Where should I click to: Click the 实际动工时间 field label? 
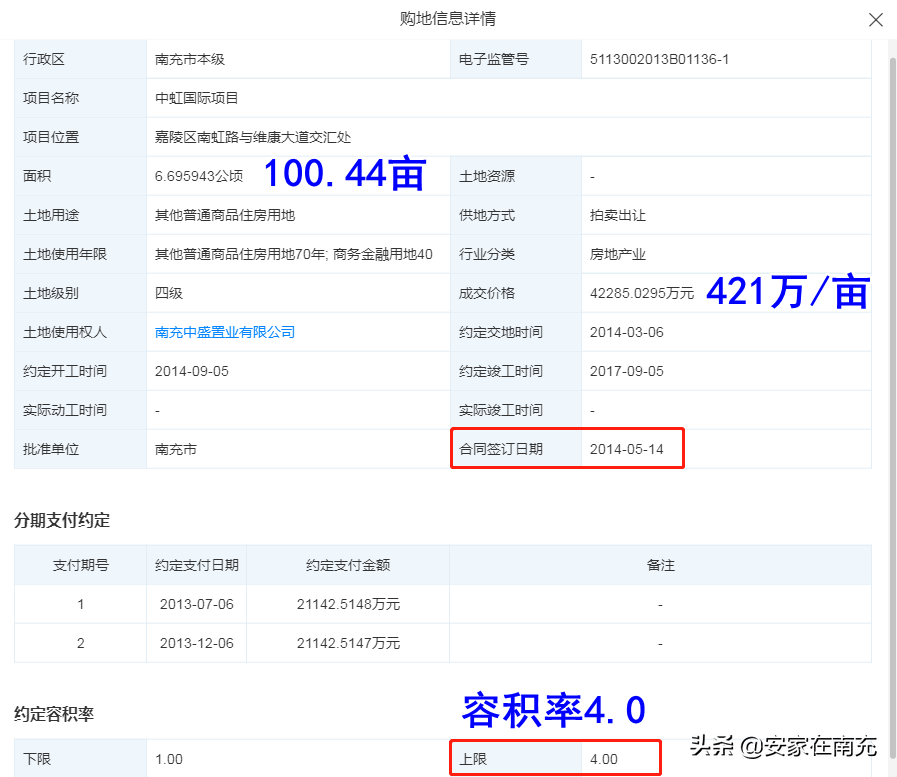[65, 410]
